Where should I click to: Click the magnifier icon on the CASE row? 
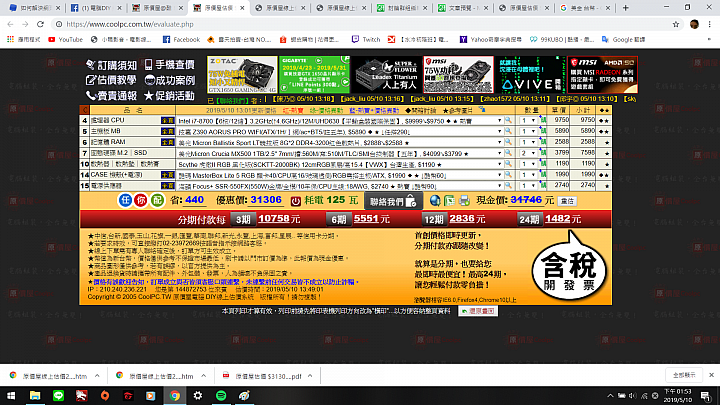(x=508, y=175)
